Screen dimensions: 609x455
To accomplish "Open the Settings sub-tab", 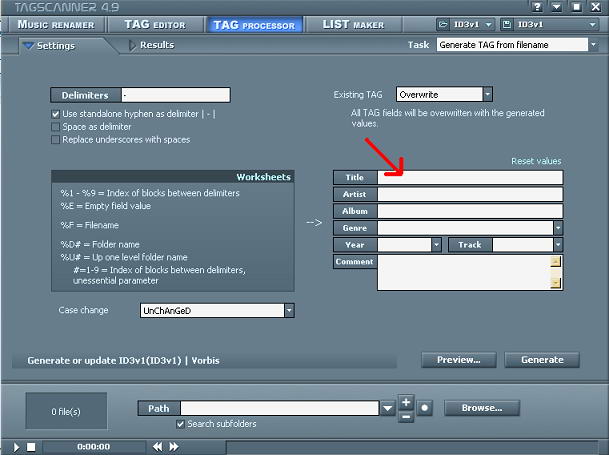I will (56, 46).
